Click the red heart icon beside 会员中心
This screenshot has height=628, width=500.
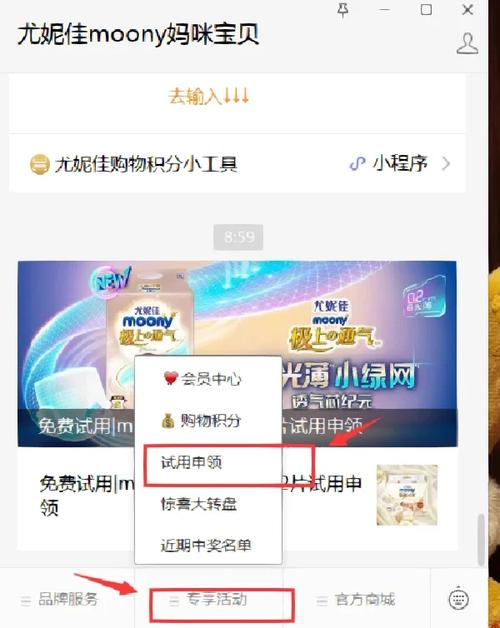171,378
